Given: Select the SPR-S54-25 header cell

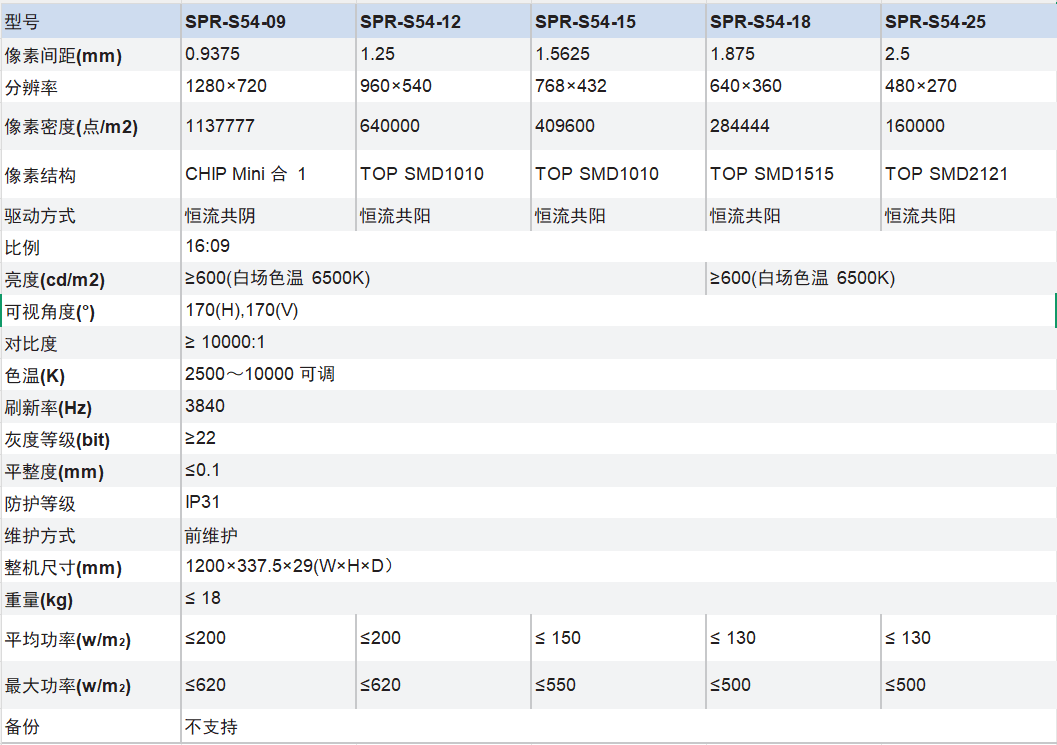Looking at the screenshot, I should [969, 21].
